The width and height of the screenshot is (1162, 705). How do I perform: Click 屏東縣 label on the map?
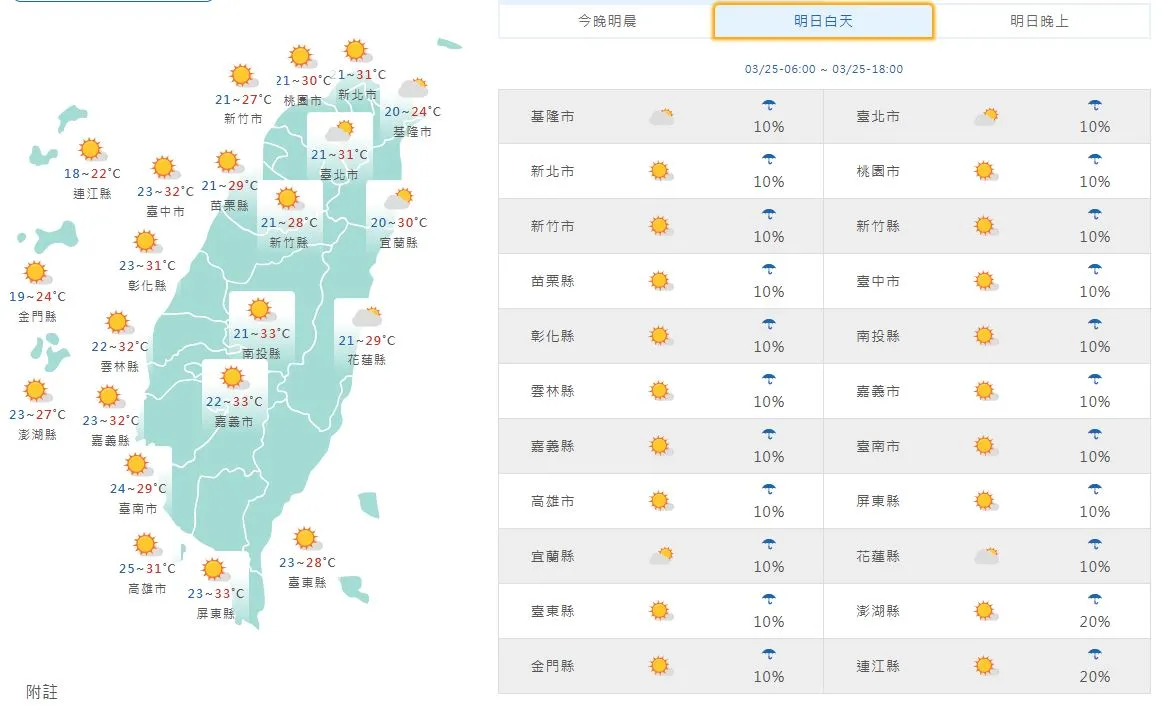(215, 614)
